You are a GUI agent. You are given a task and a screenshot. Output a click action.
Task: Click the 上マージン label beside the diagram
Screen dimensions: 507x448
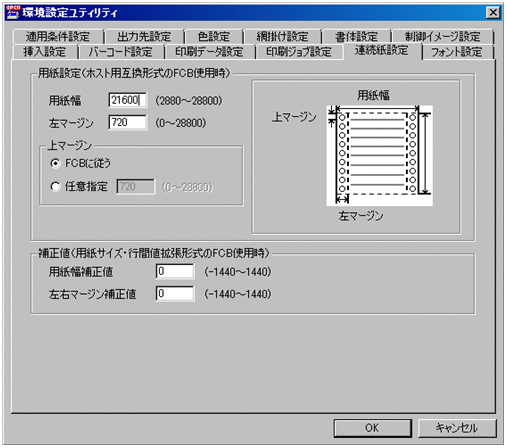pos(294,117)
